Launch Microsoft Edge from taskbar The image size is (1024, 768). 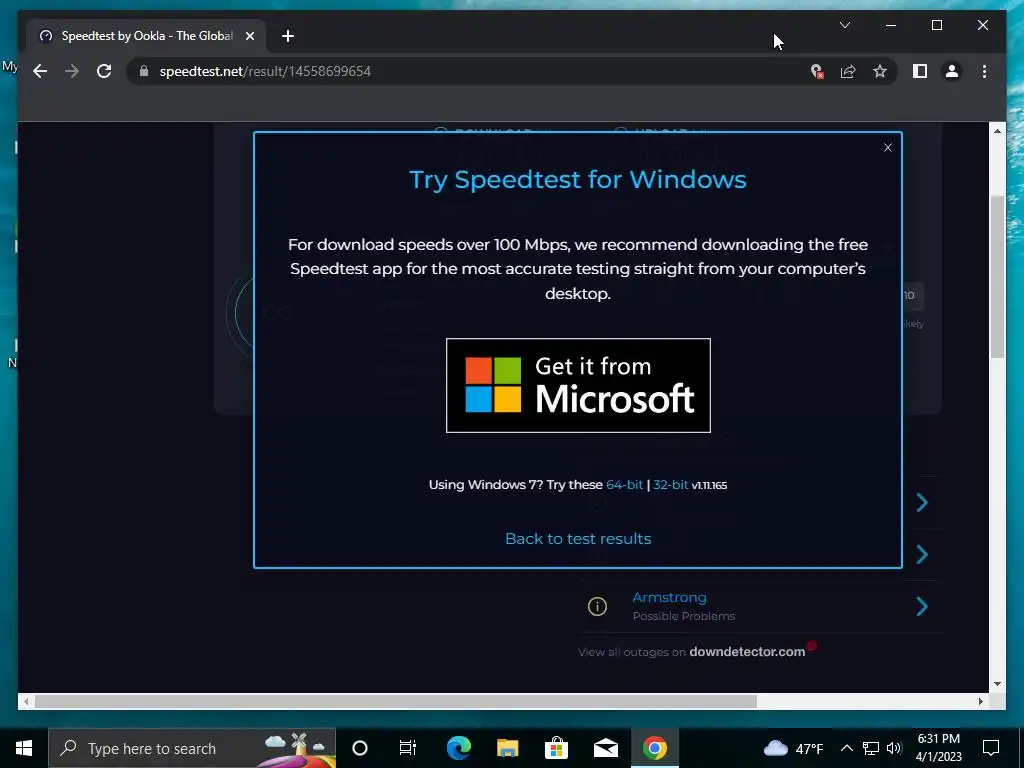(458, 748)
